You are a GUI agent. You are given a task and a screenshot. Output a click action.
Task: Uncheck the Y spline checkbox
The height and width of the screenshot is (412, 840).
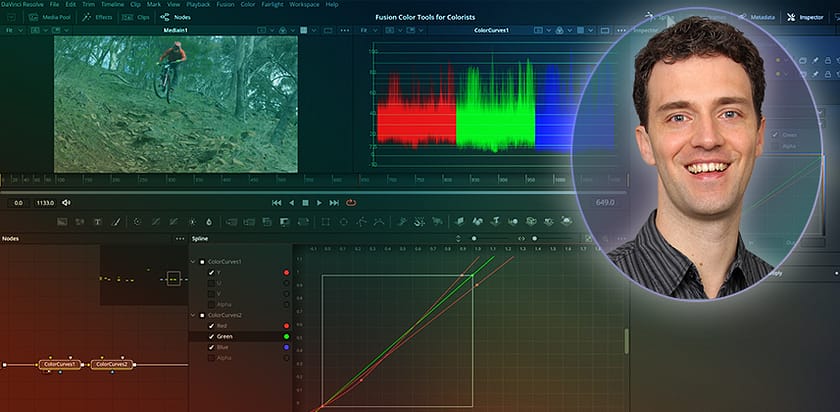click(x=211, y=272)
